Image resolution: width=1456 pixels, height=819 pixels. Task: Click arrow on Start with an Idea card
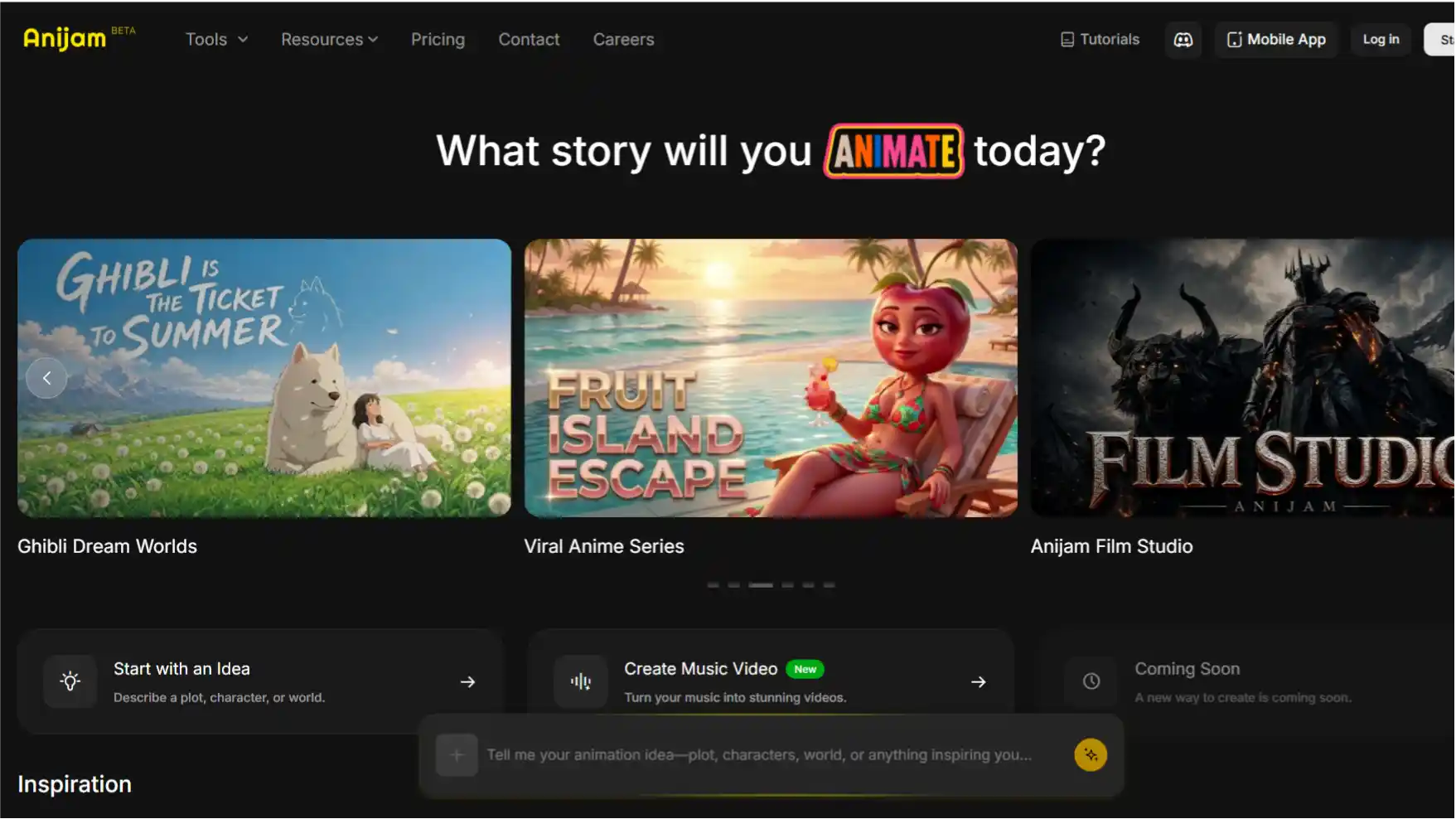coord(467,682)
